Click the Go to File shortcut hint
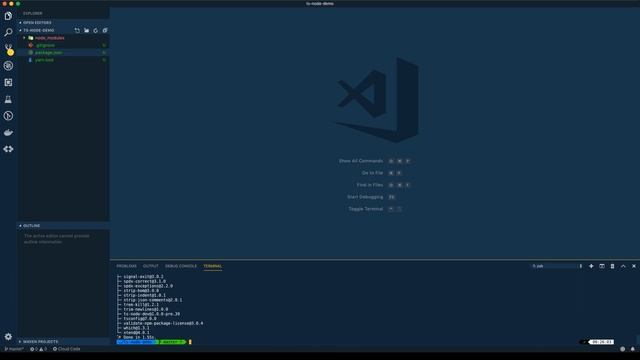Image resolution: width=640 pixels, height=360 pixels. tap(372, 173)
